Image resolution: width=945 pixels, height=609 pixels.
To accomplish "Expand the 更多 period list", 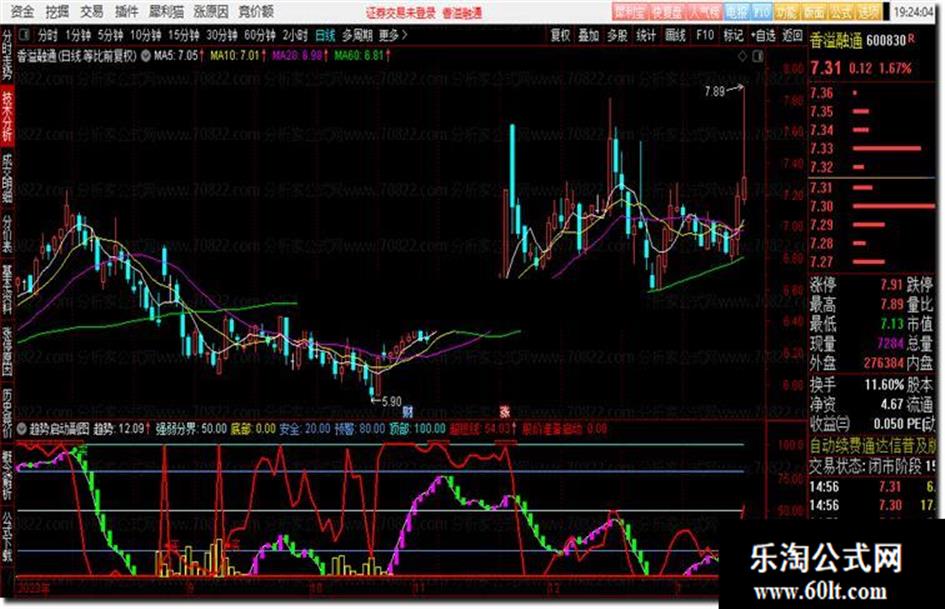I will pos(394,36).
